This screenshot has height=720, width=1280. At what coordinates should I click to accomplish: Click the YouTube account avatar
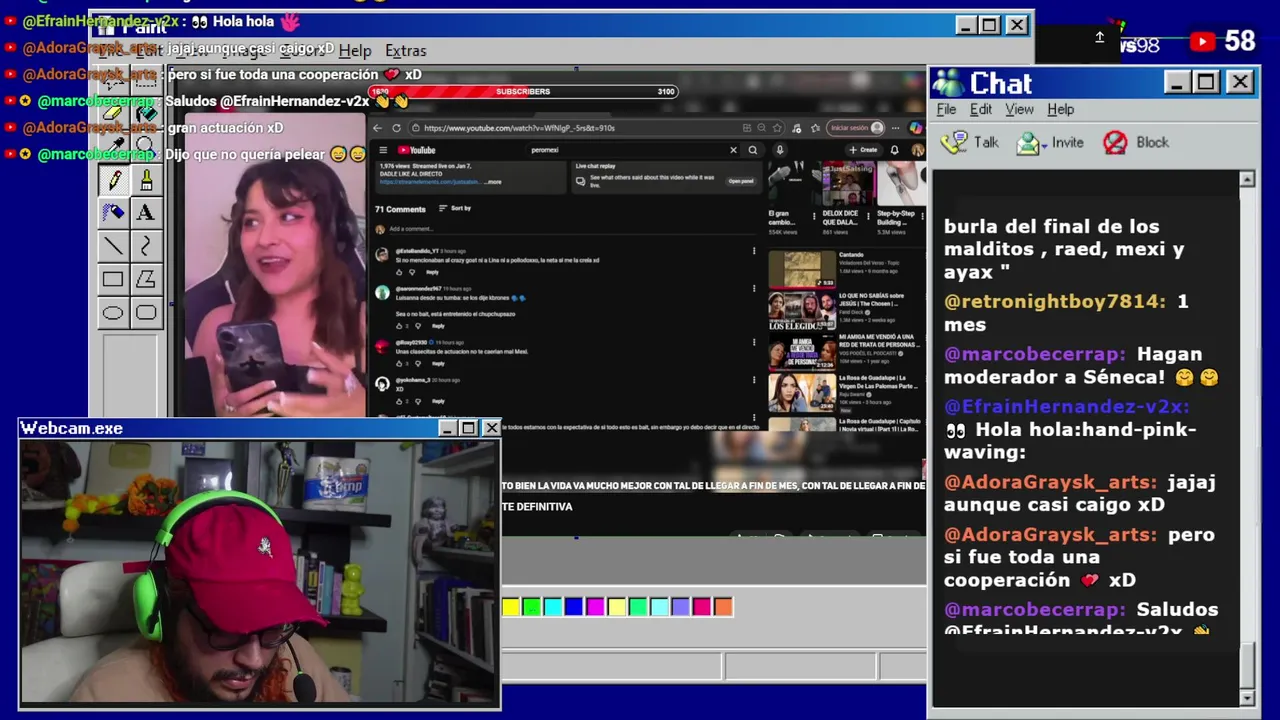(917, 150)
